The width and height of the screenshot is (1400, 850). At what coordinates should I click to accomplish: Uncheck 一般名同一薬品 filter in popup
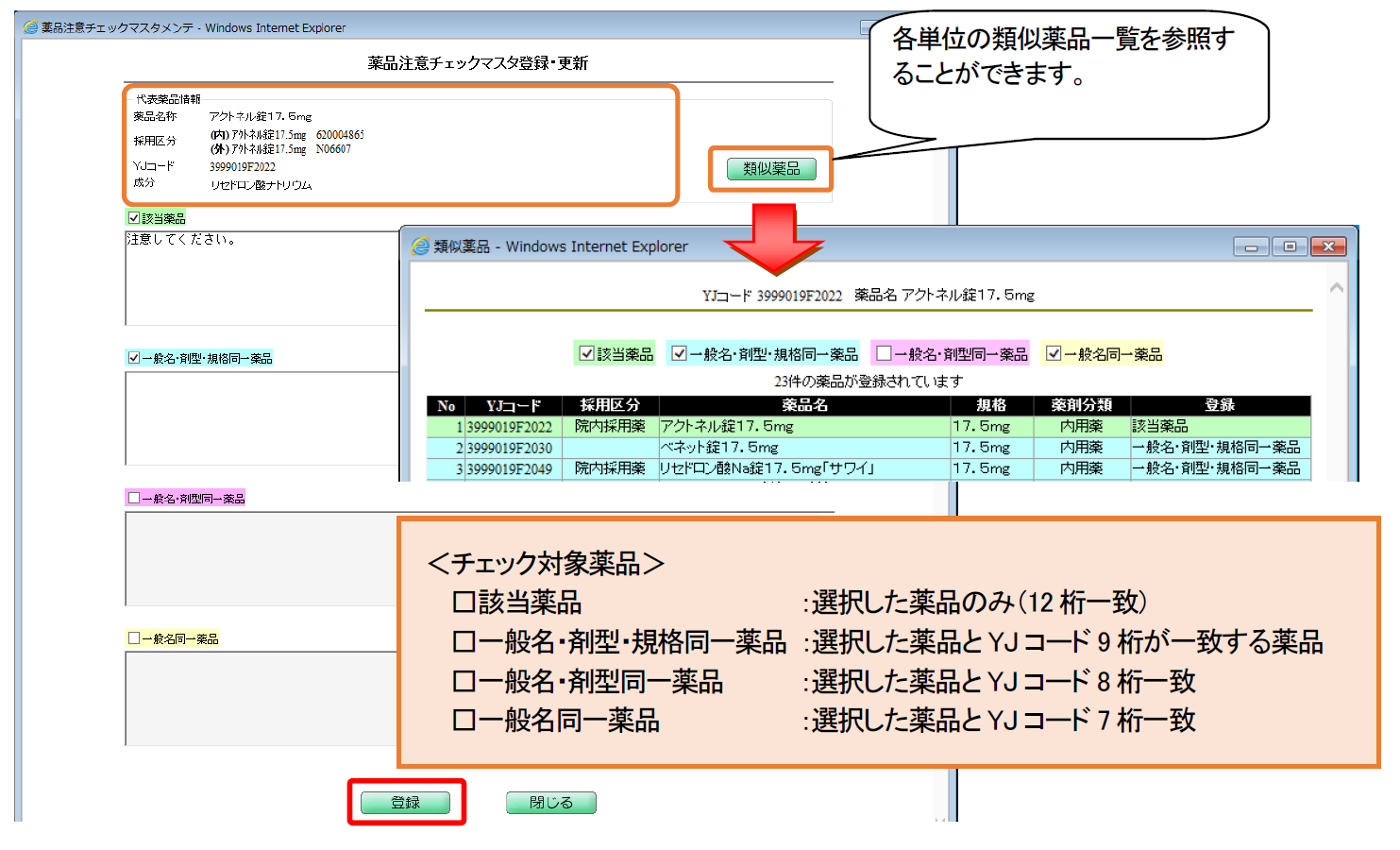(1054, 353)
